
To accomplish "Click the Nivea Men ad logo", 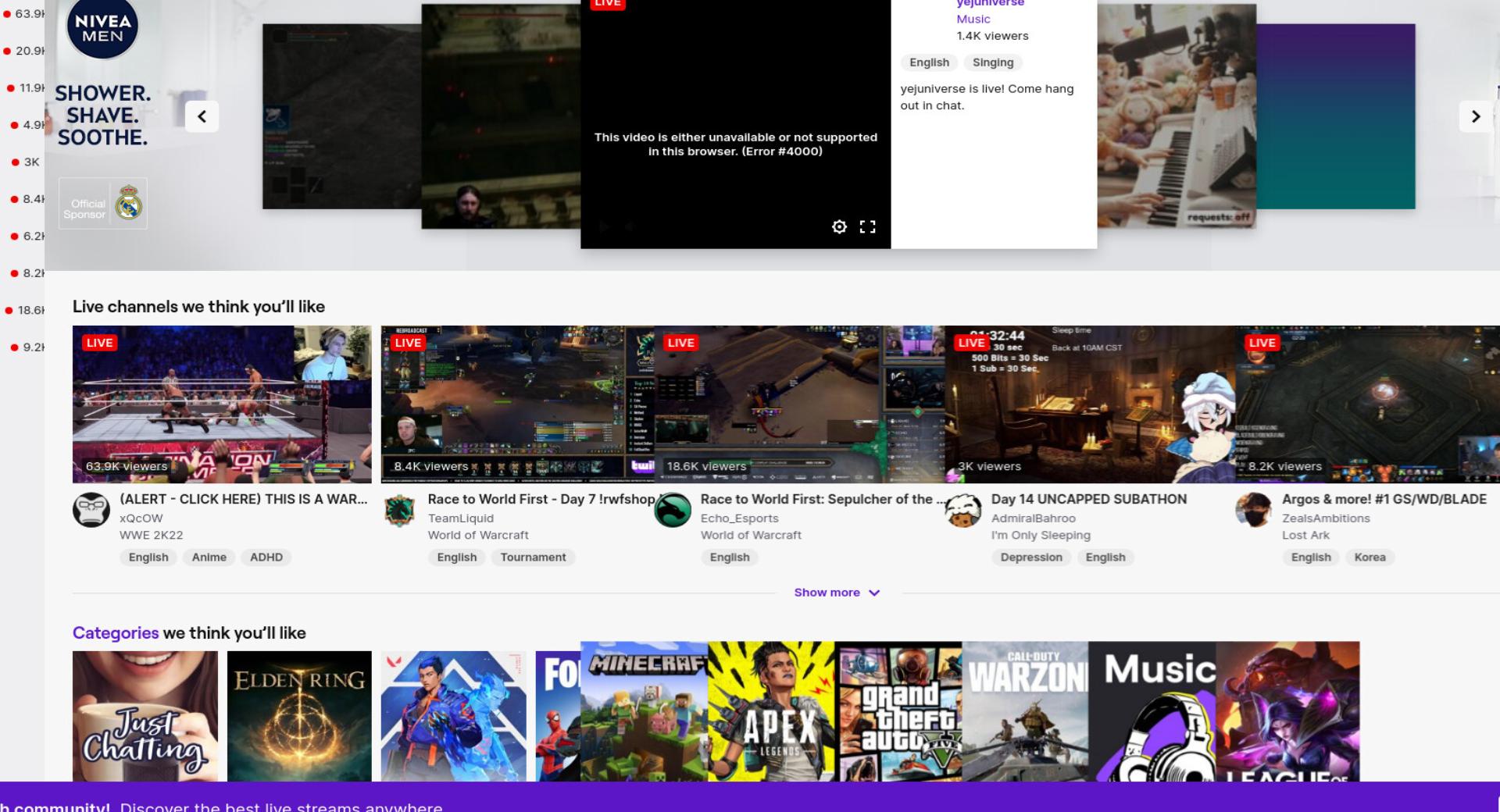I will tap(102, 28).
